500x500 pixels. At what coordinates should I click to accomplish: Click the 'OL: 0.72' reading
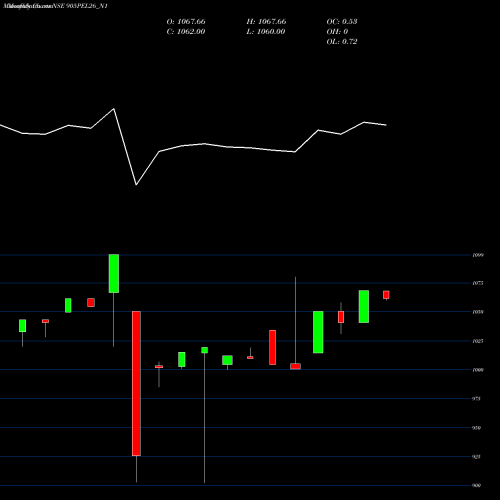coord(342,41)
